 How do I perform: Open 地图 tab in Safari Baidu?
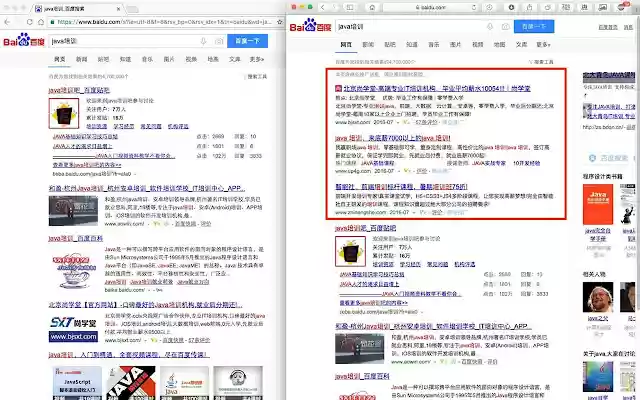click(x=499, y=44)
